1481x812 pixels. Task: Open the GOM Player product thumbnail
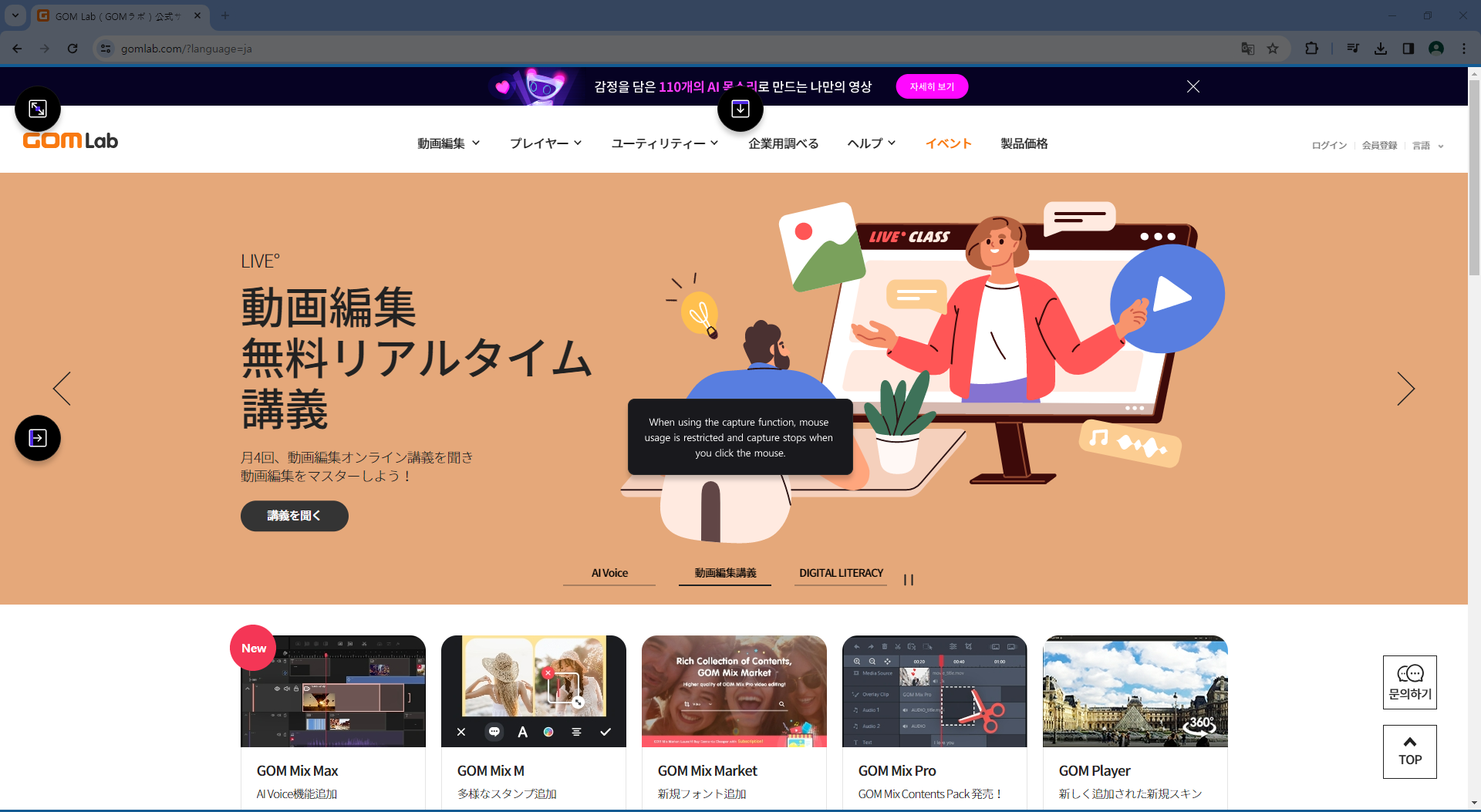(x=1135, y=691)
